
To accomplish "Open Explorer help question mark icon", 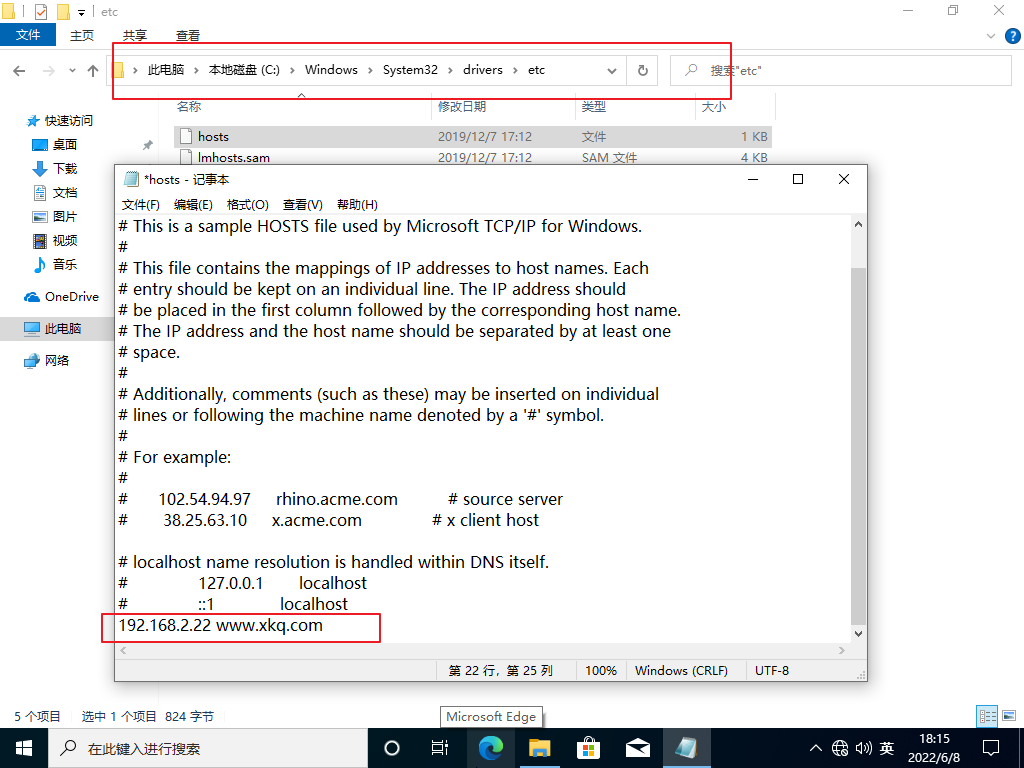I will click(x=1013, y=36).
